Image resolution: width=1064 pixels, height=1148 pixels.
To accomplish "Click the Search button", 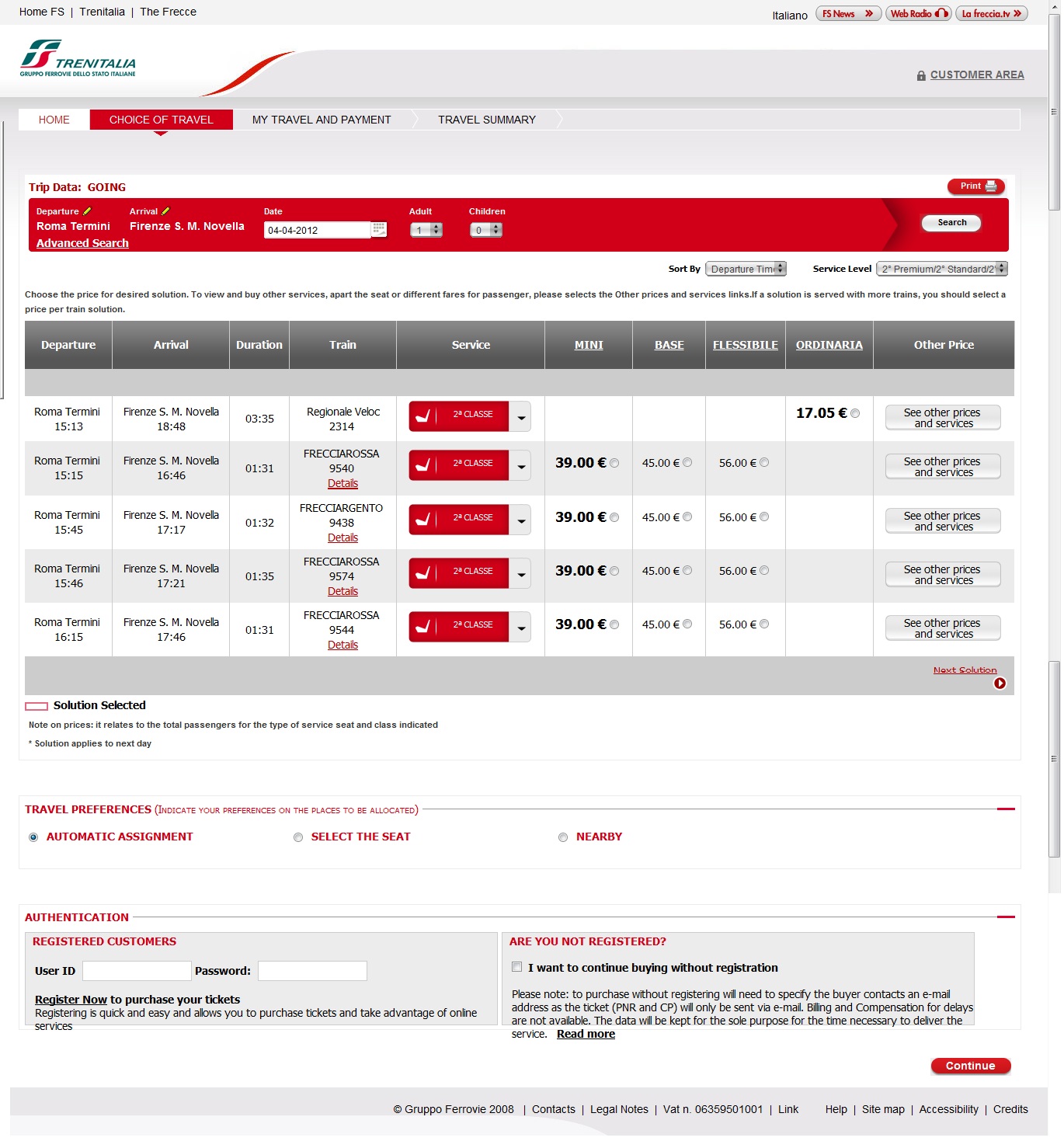I will (951, 223).
